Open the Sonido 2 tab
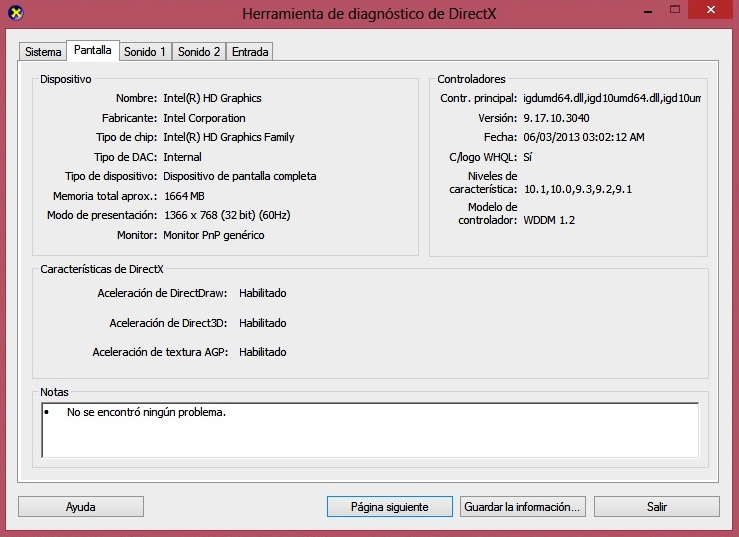Viewport: 739px width, 537px height. point(199,52)
